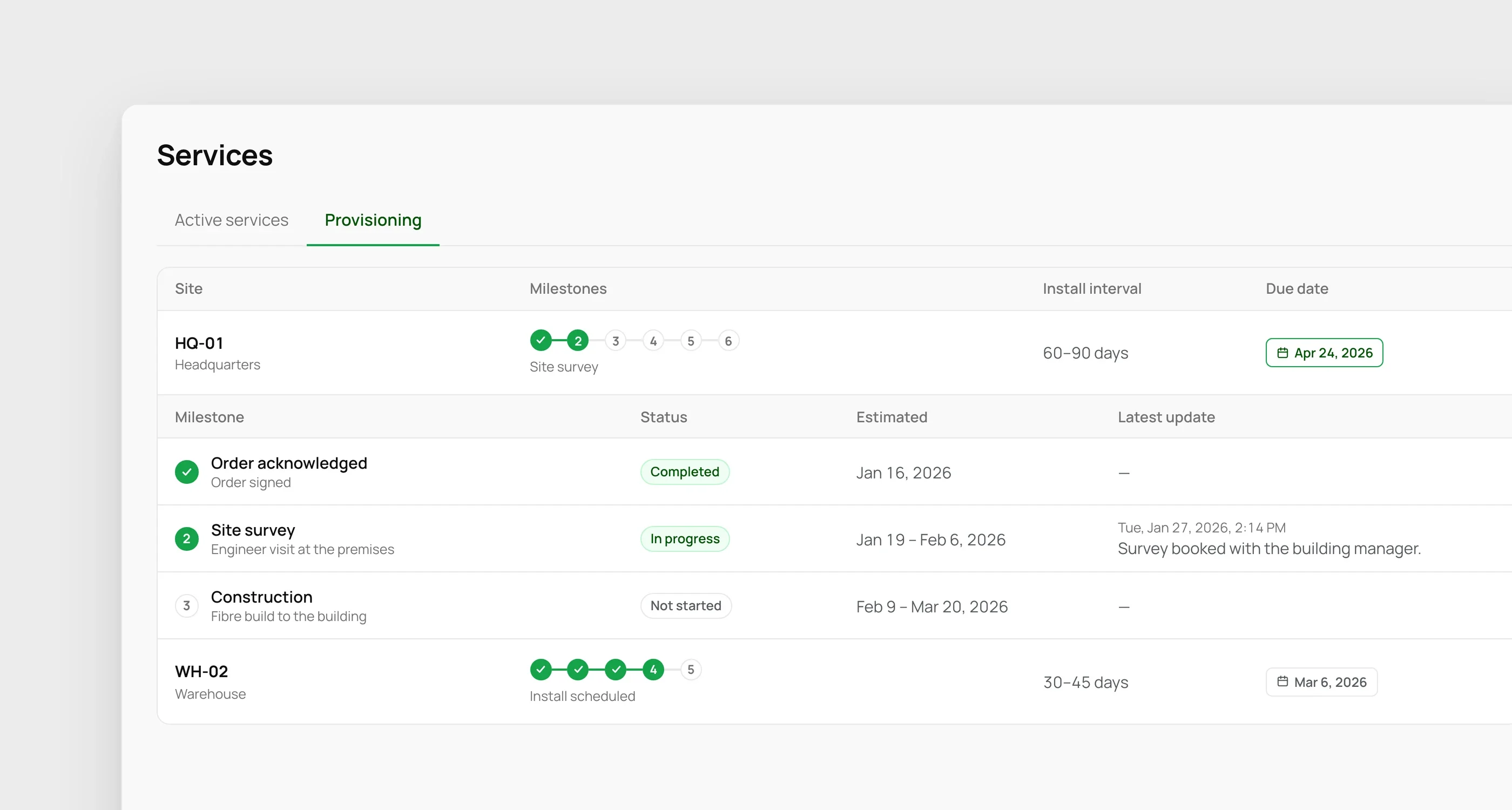Click the Latest update column header
Screen dimensions: 1512x810
point(1166,417)
